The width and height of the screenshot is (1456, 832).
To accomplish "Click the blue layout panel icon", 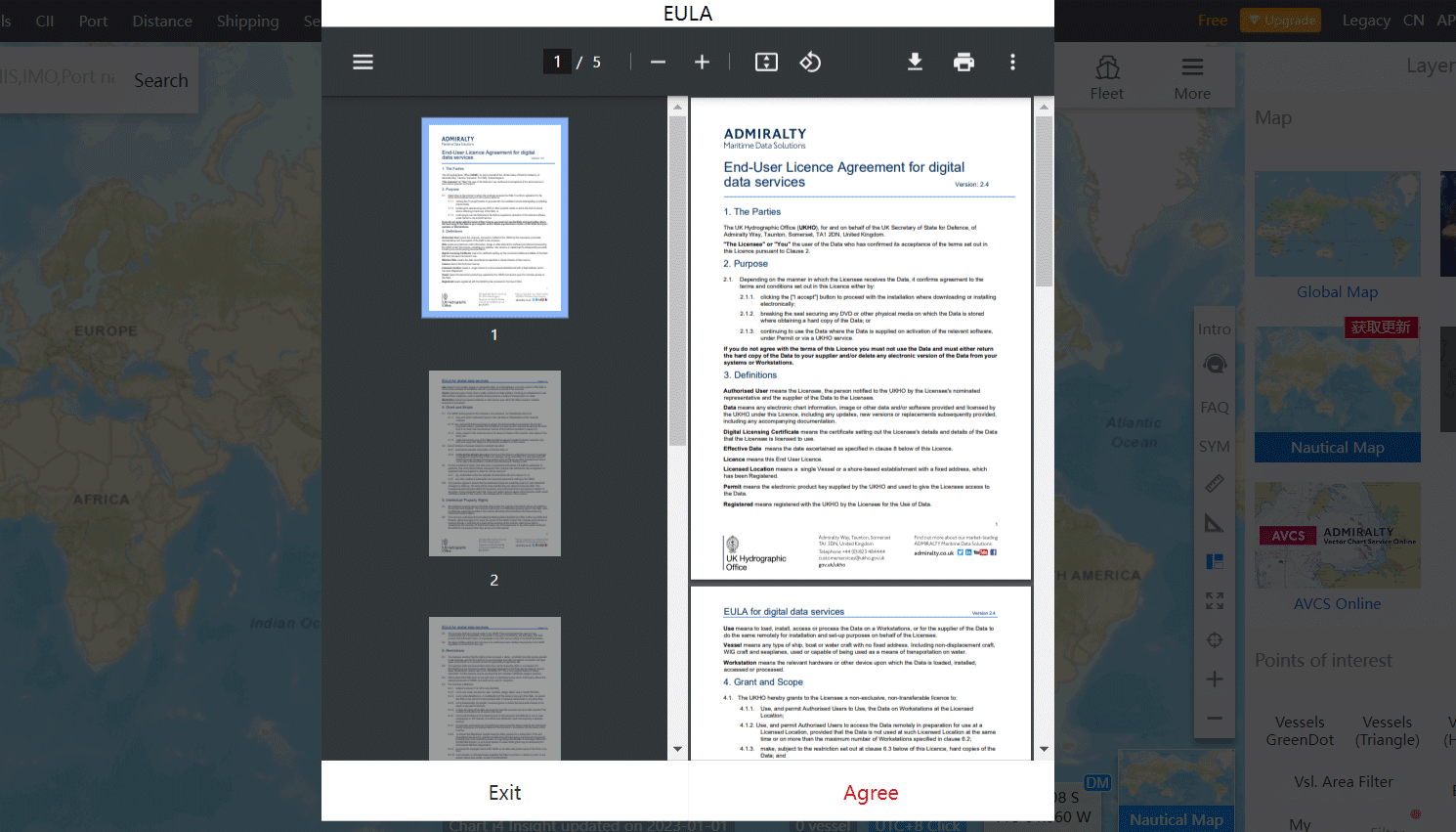I will (x=1215, y=562).
